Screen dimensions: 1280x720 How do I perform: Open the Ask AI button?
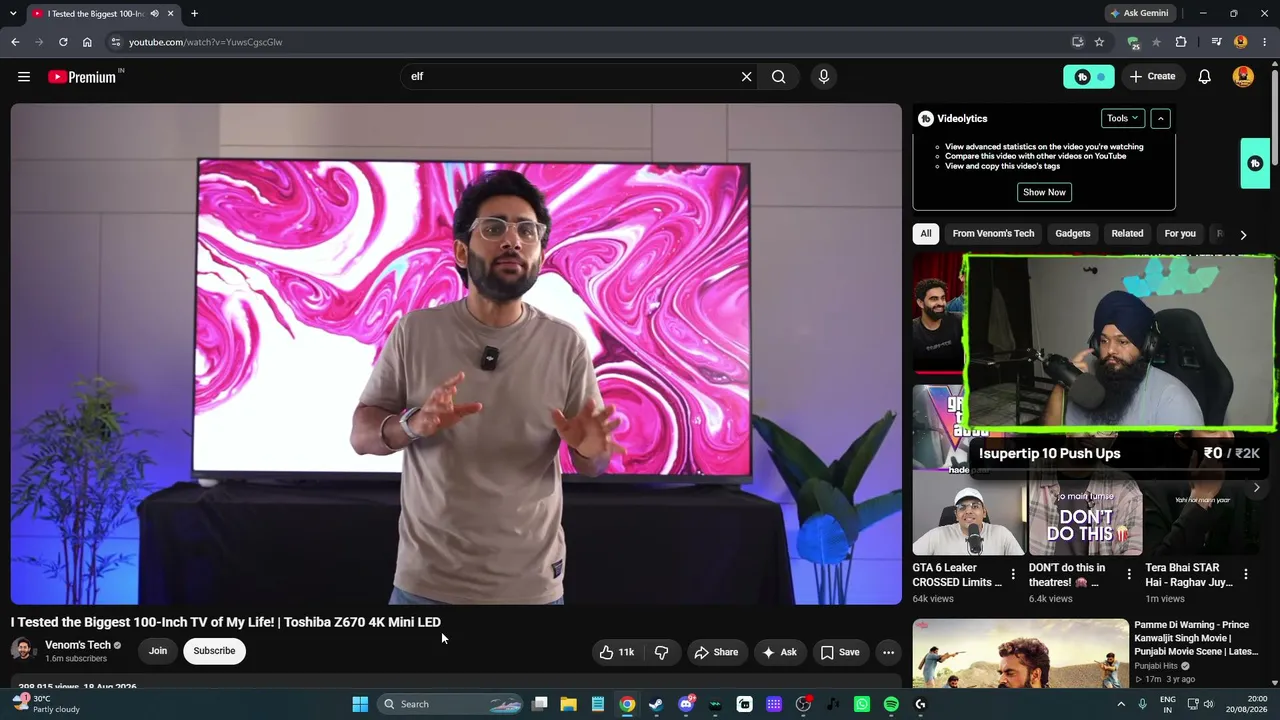point(780,652)
